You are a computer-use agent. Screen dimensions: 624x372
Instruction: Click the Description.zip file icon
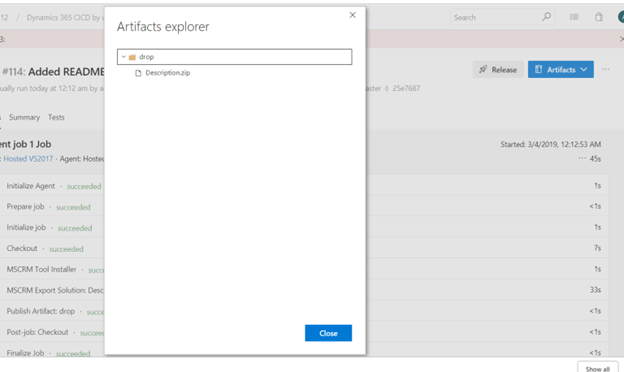pos(138,73)
